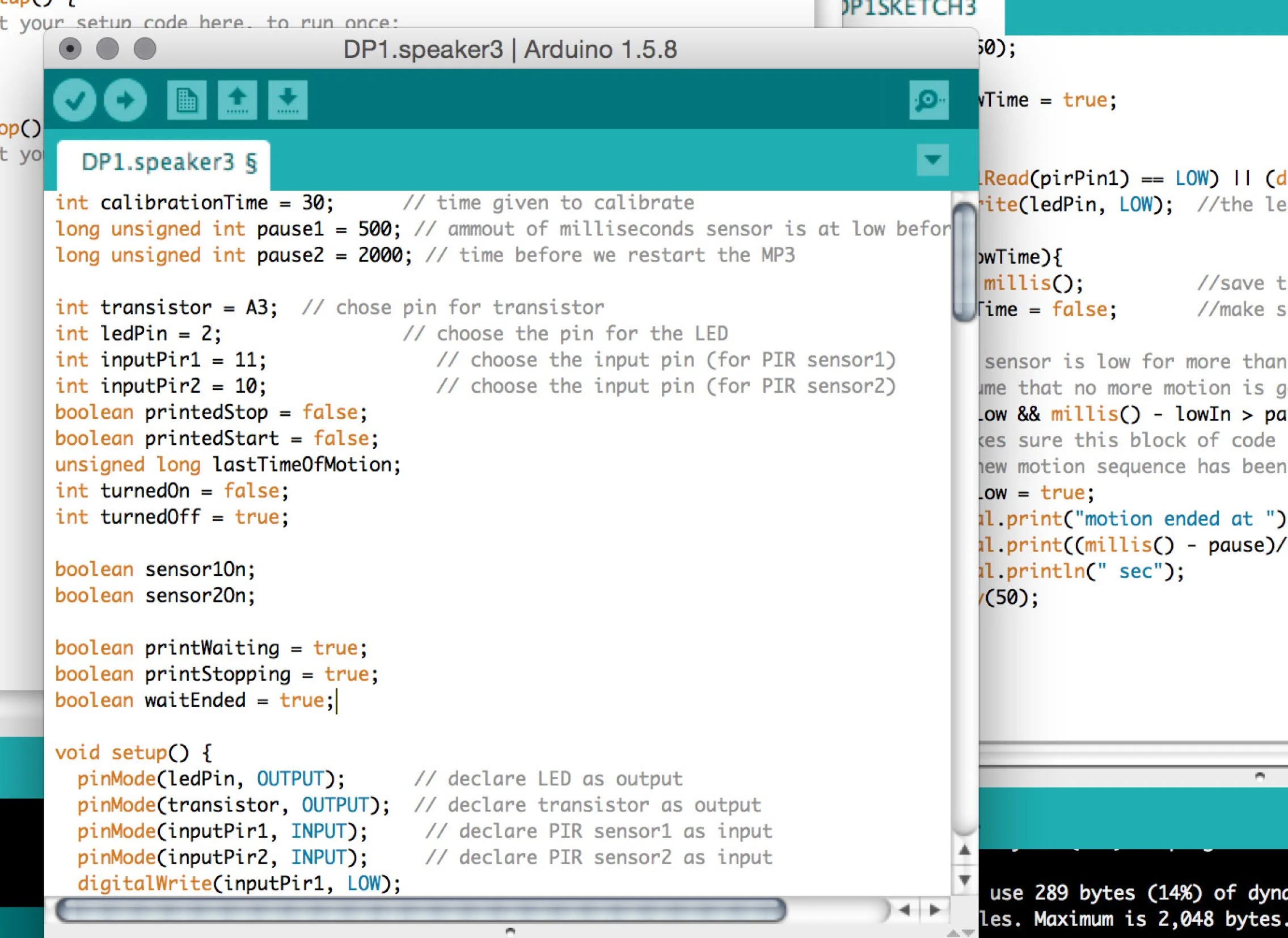Click comment '// time given to calibrate'
The image size is (1288, 938).
coord(548,203)
